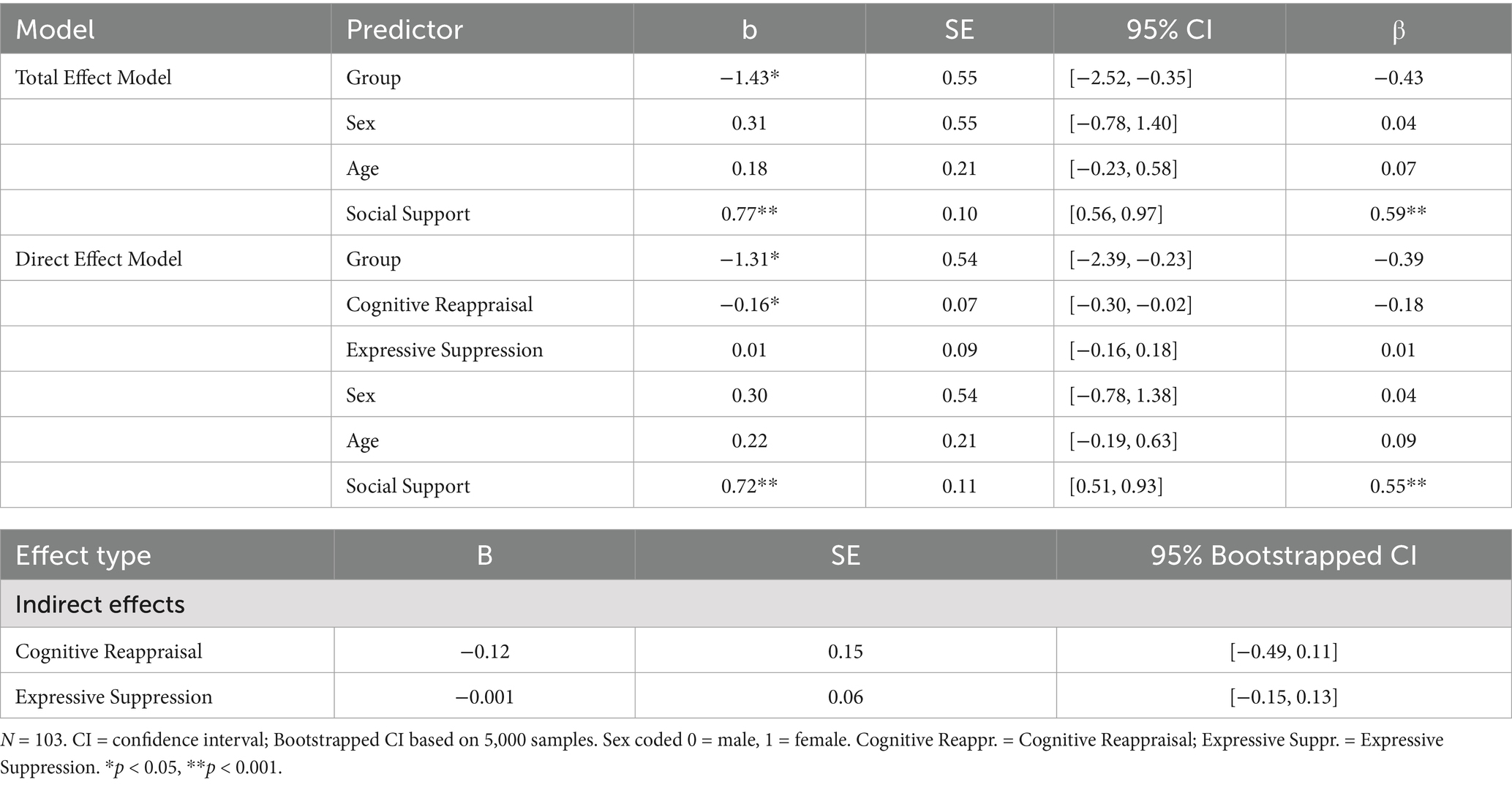
Task: Click the Group coefficient −1.43* cell
Action: (x=749, y=77)
